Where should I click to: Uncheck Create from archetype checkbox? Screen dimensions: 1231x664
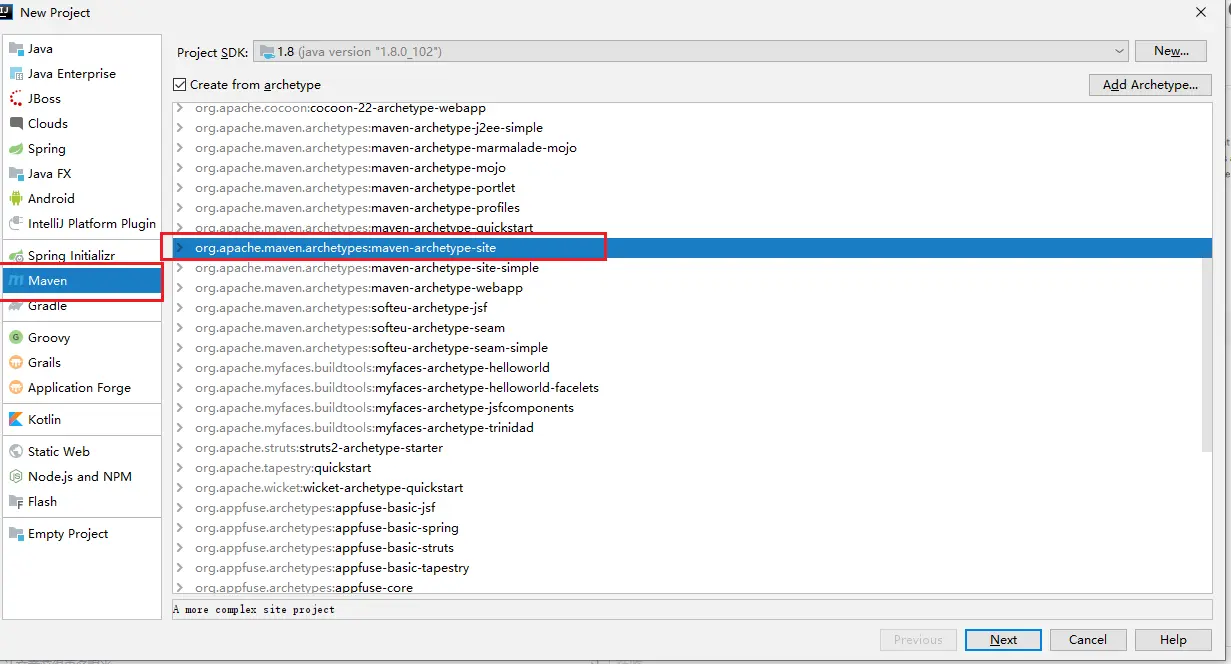180,85
